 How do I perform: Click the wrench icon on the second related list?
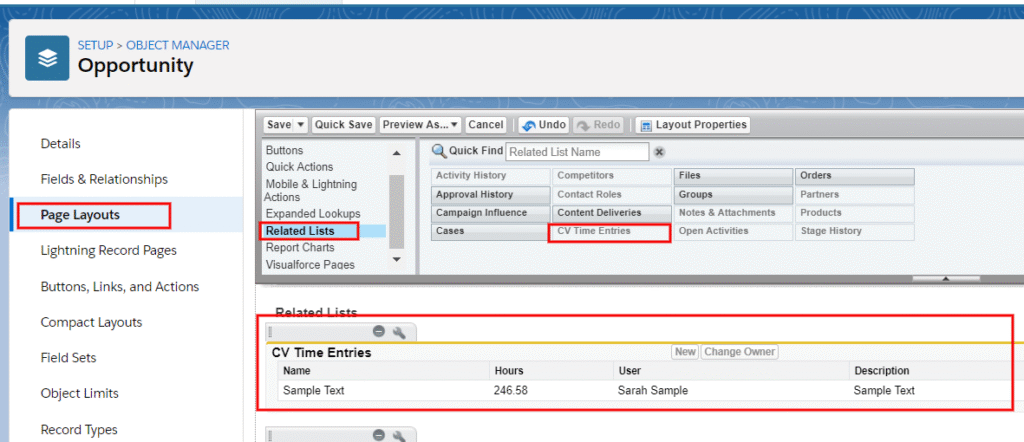click(398, 435)
